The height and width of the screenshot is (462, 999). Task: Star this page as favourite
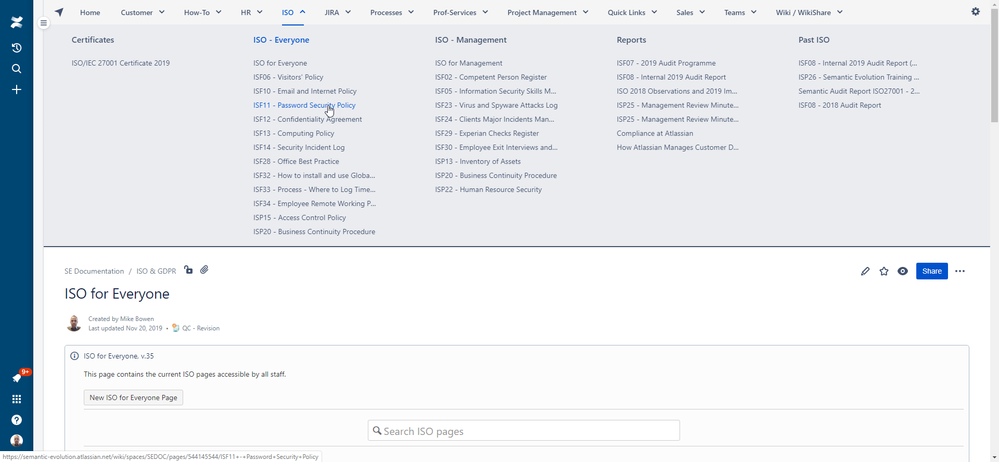pos(884,271)
